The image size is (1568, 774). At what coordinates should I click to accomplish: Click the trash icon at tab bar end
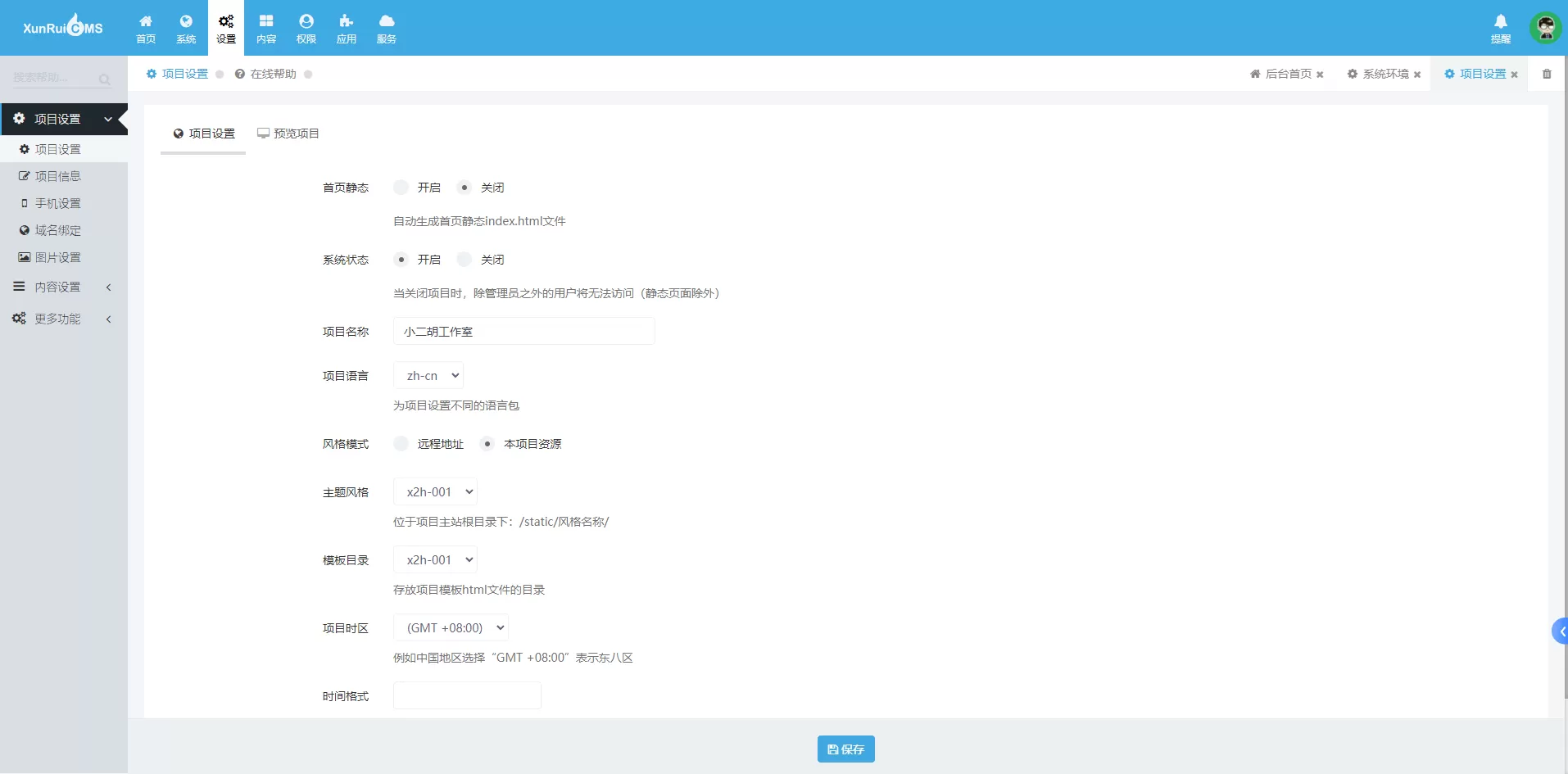coord(1547,74)
